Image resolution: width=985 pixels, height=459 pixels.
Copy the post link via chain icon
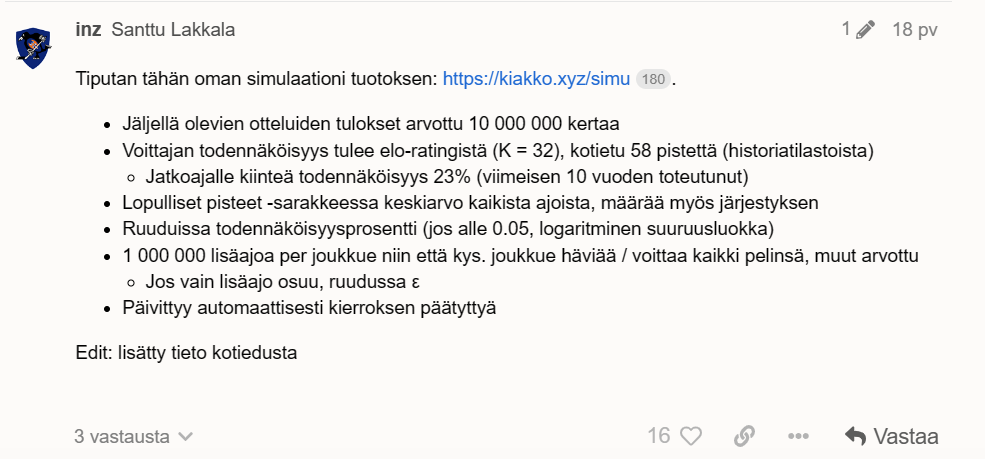pyautogui.click(x=744, y=436)
